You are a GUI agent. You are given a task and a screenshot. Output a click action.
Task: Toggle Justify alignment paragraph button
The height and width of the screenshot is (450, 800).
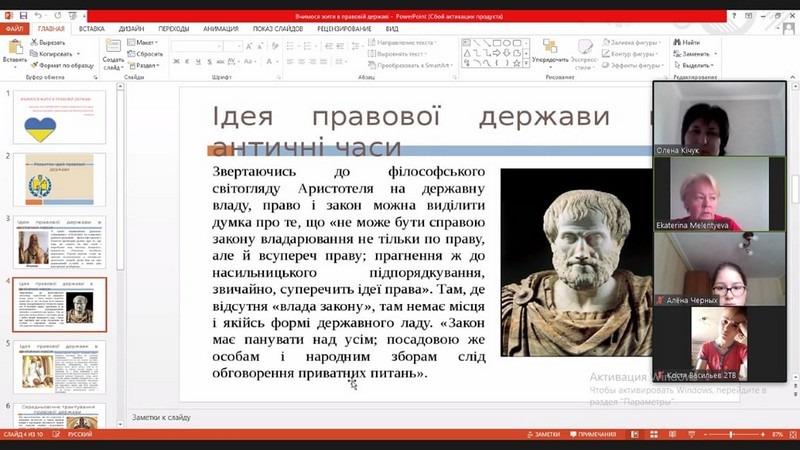(323, 62)
